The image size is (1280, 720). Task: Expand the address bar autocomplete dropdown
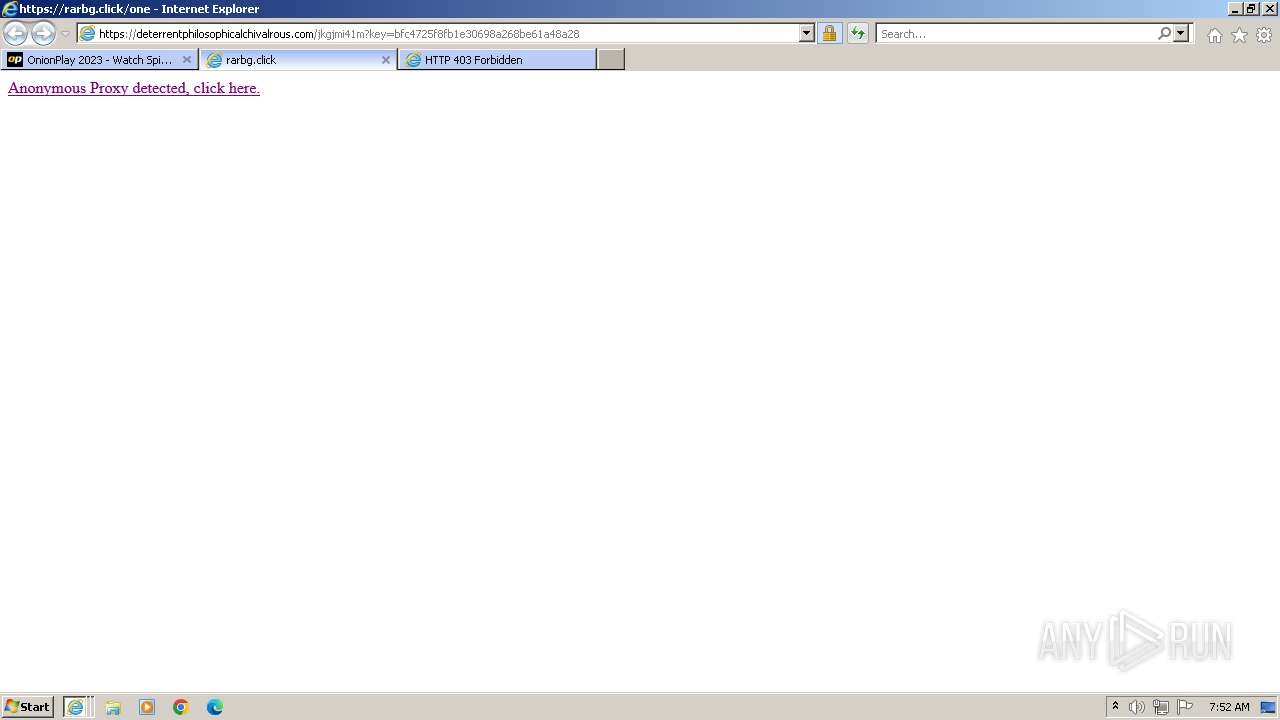click(x=807, y=33)
